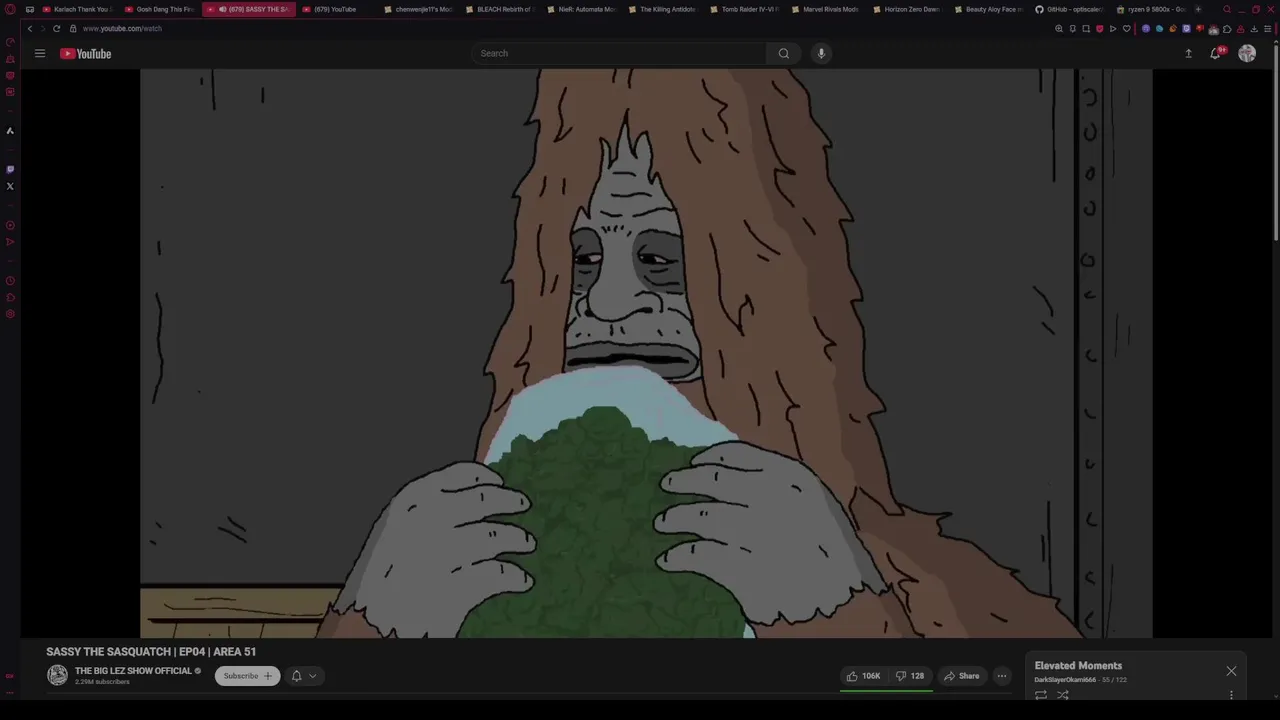Open THE BIG LEZ SHOW OFFICIAL channel link
The image size is (1280, 720).
pyautogui.click(x=133, y=671)
